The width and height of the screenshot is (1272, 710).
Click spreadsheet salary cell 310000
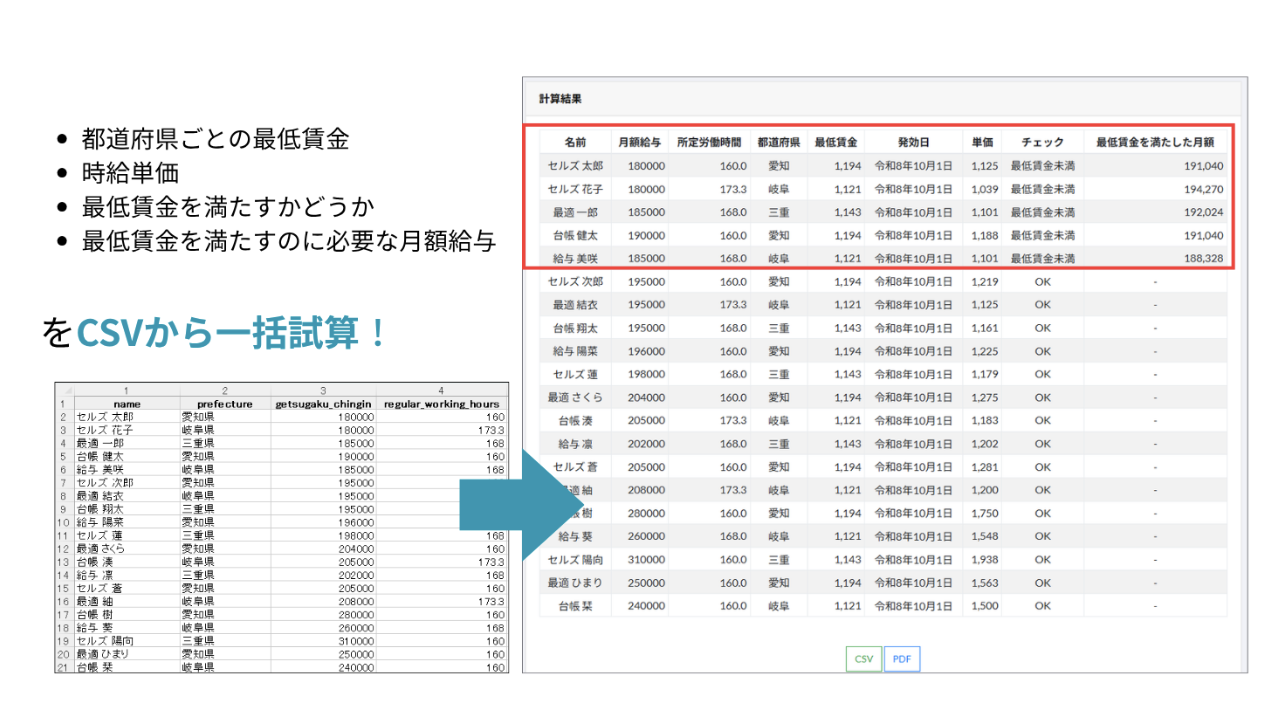coord(324,640)
